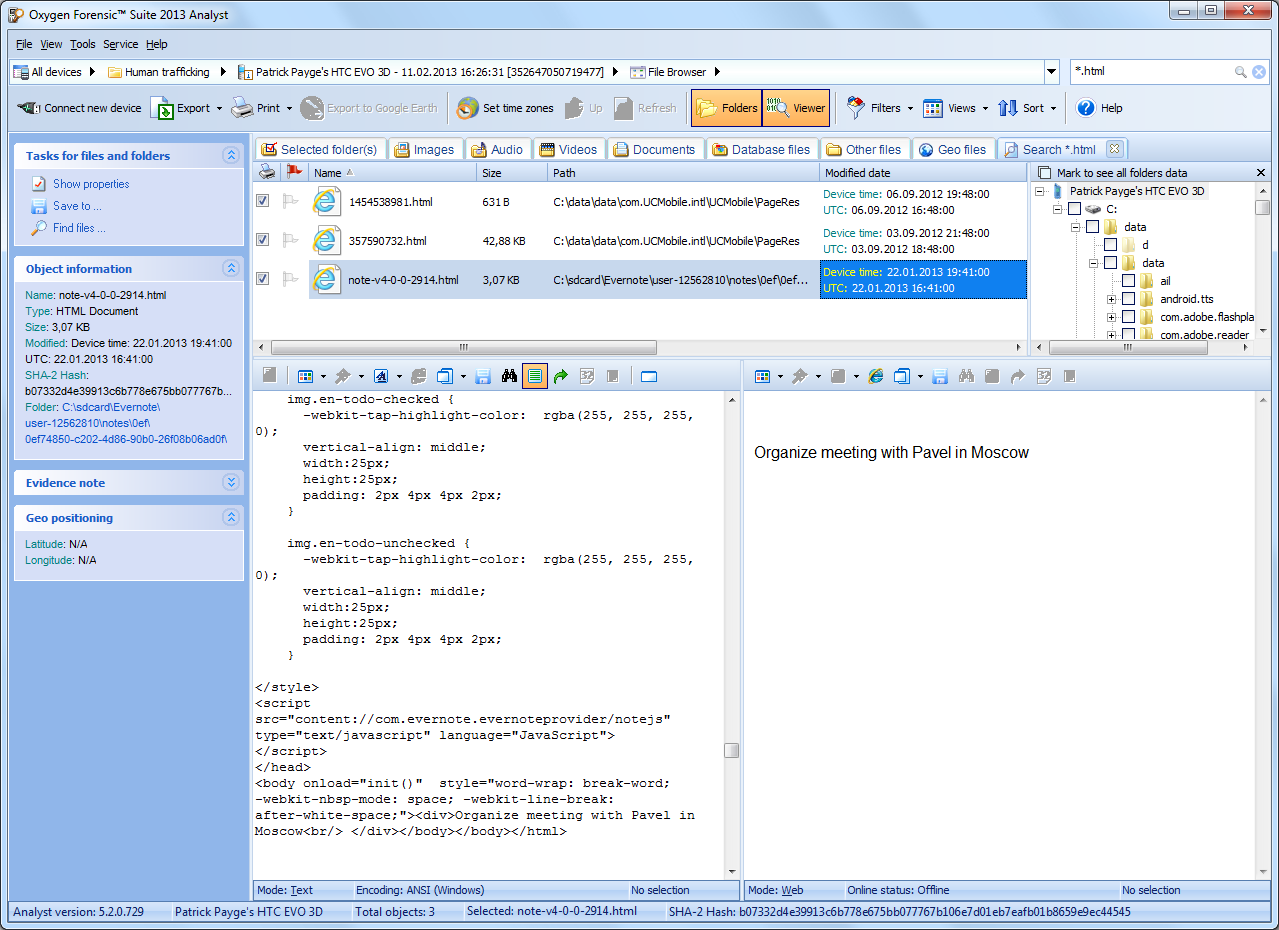Switch to the Images tab
Screen dimensions: 1279x930
424,149
